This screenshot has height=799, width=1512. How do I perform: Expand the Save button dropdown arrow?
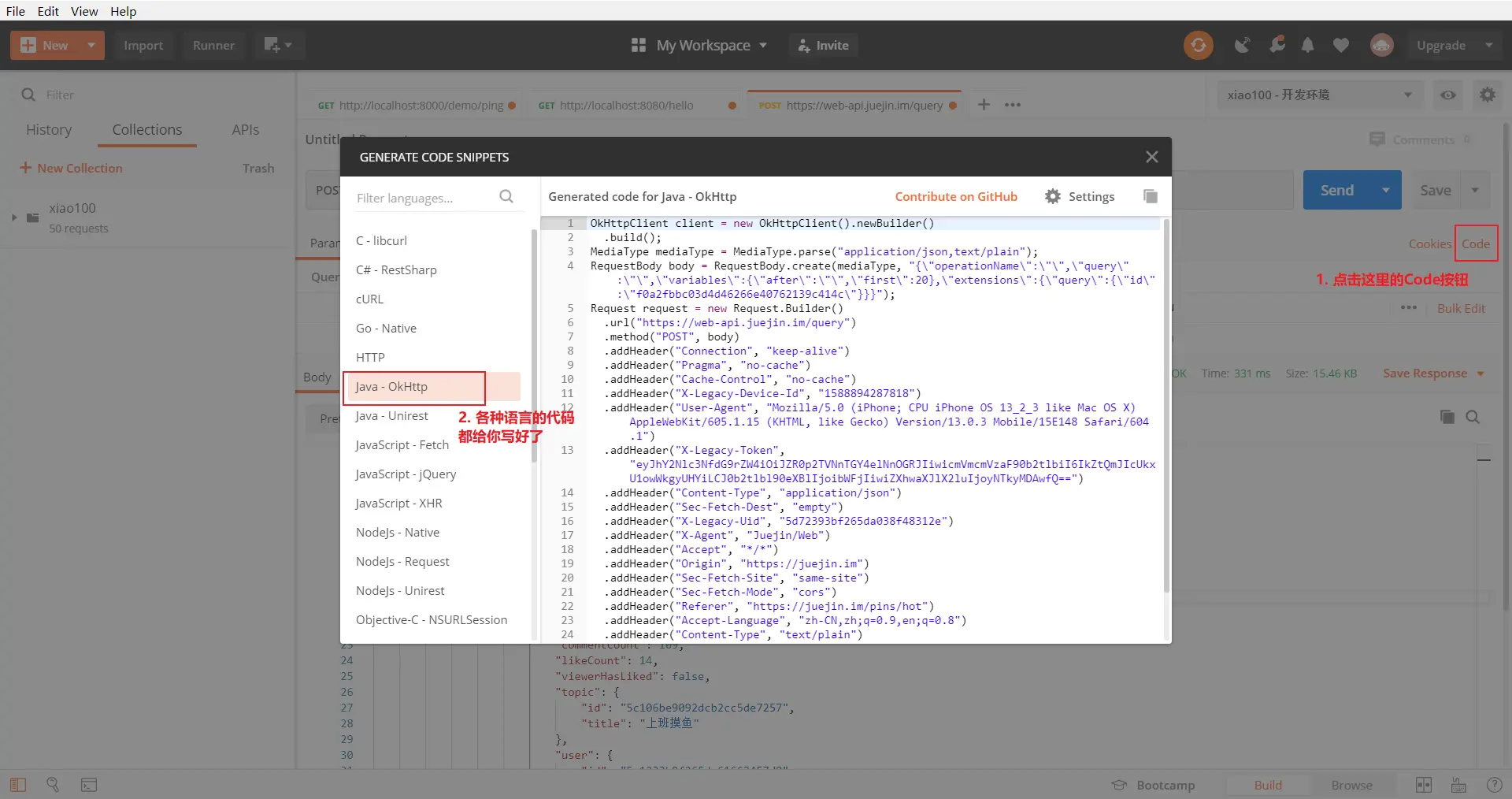click(1475, 190)
